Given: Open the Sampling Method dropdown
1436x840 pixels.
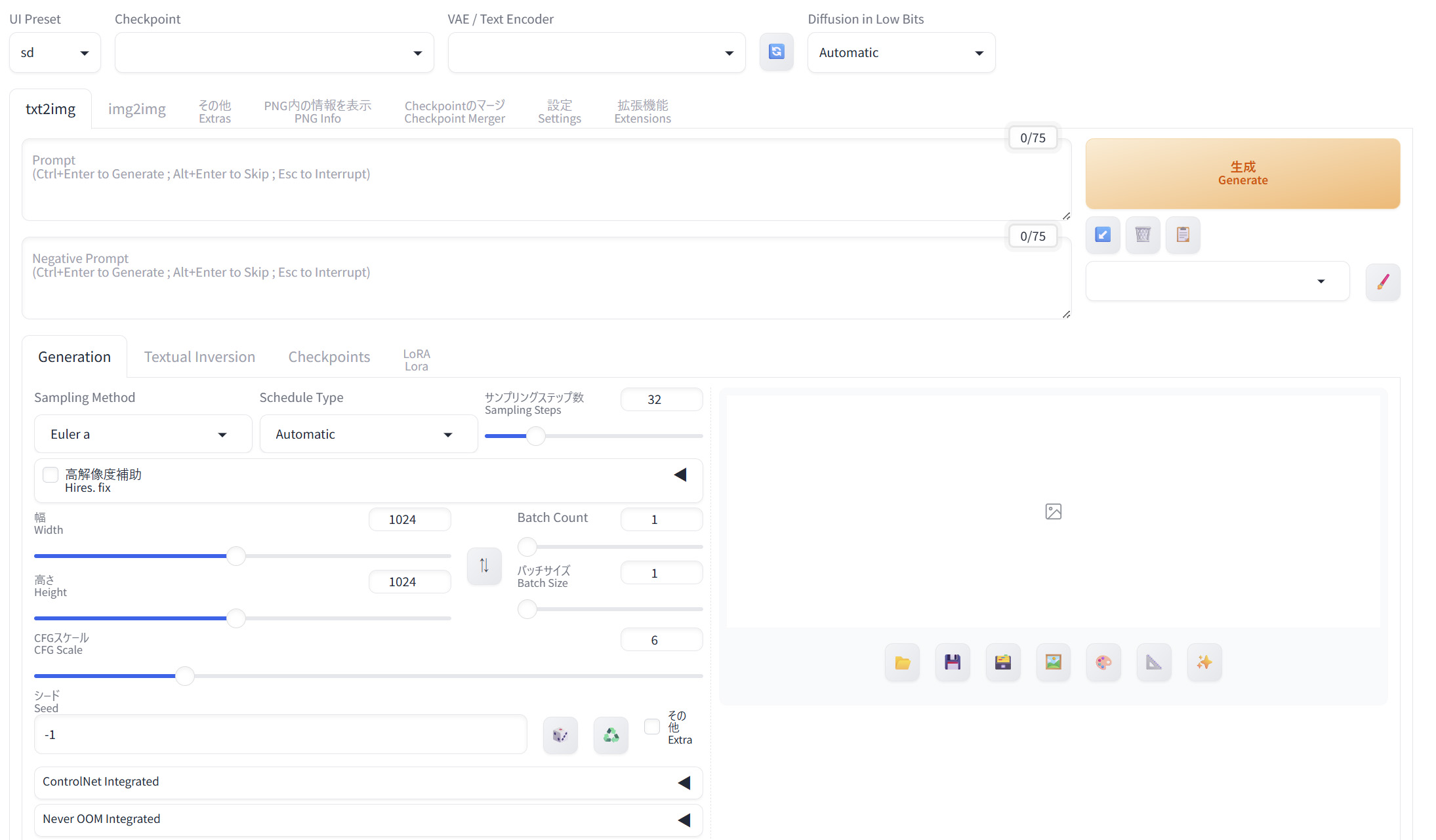Looking at the screenshot, I should [x=143, y=434].
